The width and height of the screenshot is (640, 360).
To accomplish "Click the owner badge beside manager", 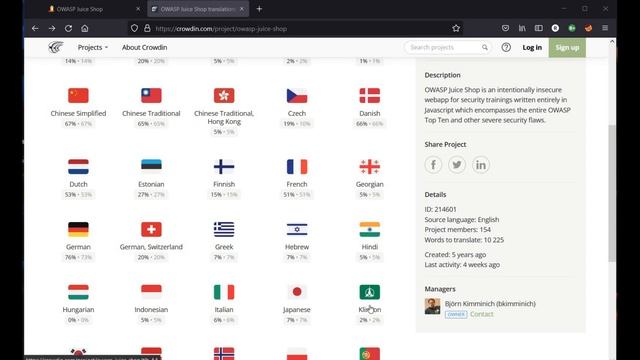I will (x=456, y=314).
